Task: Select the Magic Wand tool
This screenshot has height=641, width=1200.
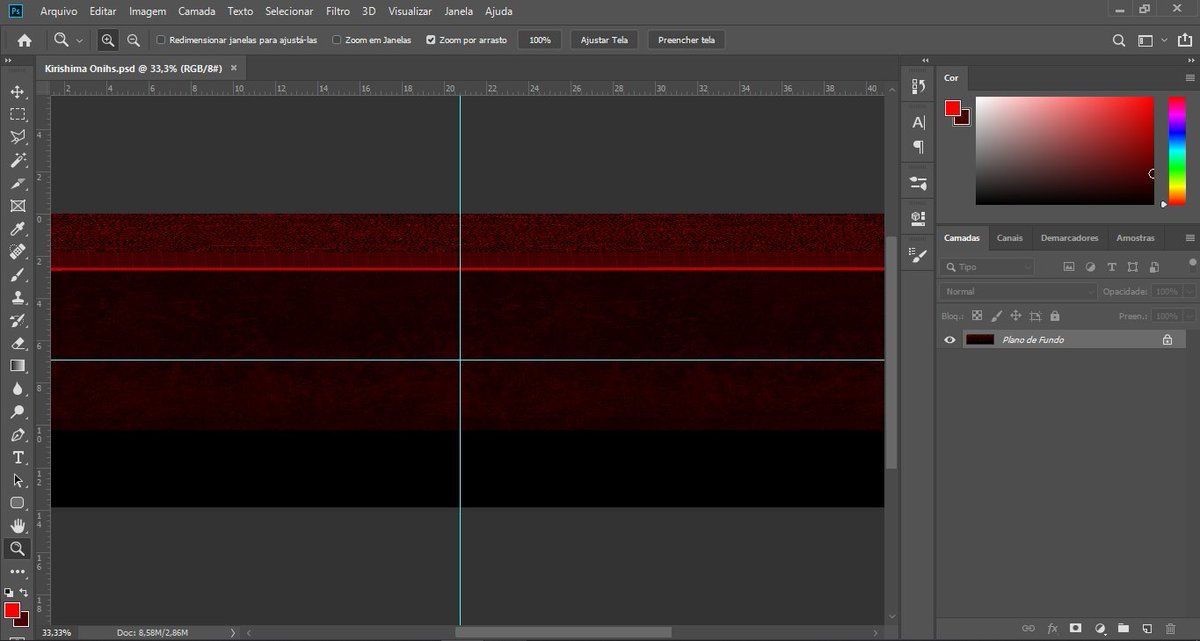Action: tap(17, 160)
